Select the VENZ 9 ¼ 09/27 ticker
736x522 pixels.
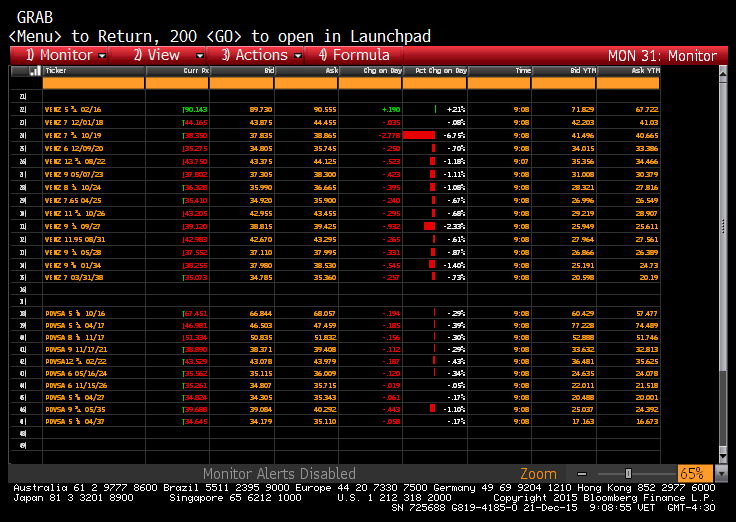point(72,226)
